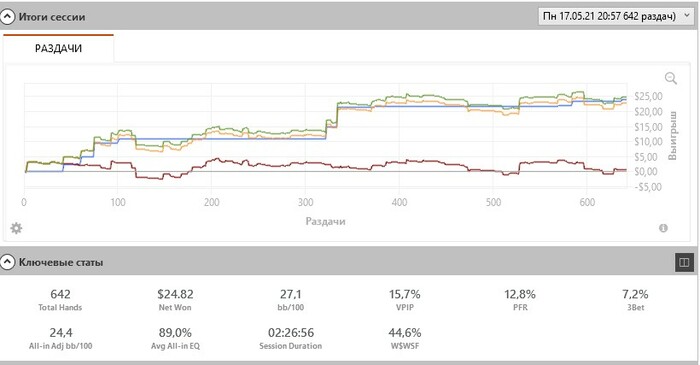Viewport: 700px width, 365px height.
Task: Open the session date dropdown
Action: pyautogui.click(x=616, y=17)
